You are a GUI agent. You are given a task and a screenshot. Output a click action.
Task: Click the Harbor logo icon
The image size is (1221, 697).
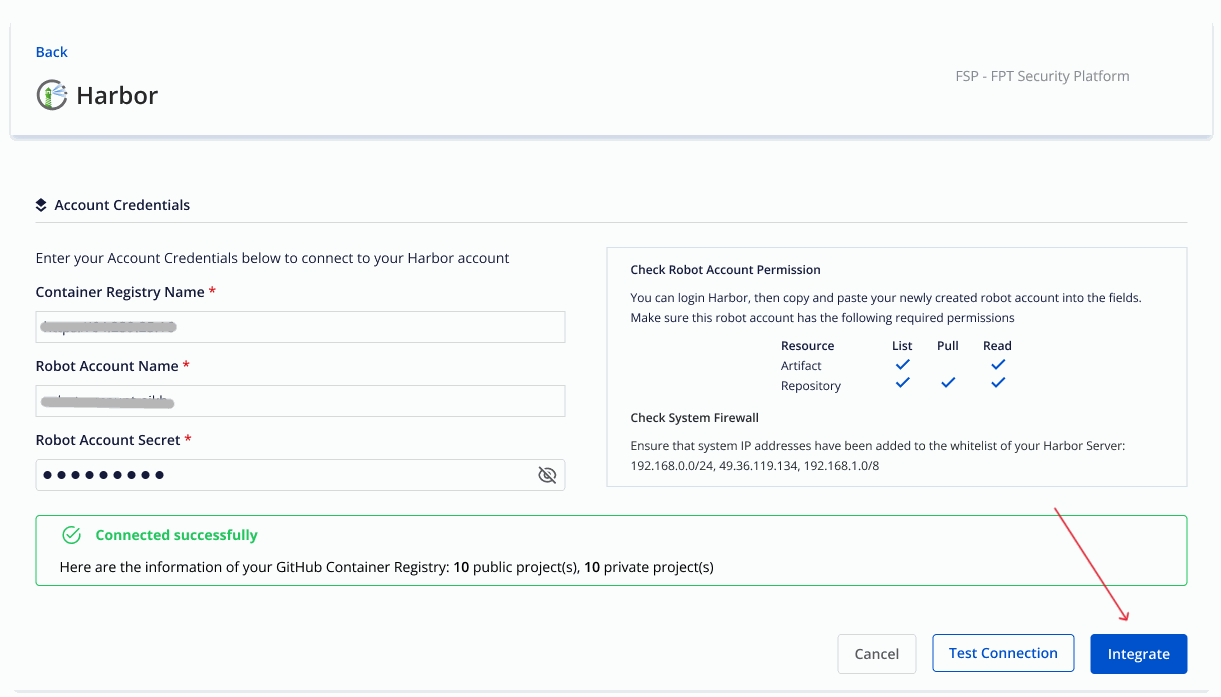coord(52,95)
